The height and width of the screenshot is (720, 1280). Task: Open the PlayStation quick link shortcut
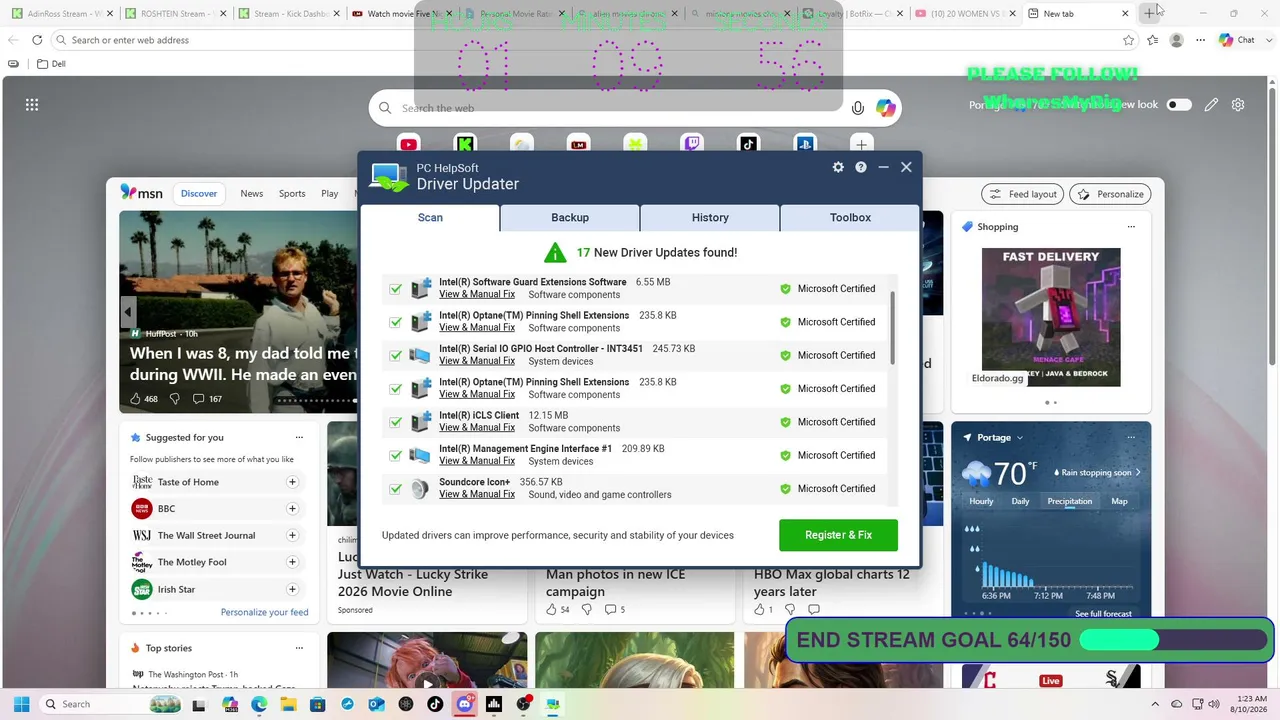805,144
